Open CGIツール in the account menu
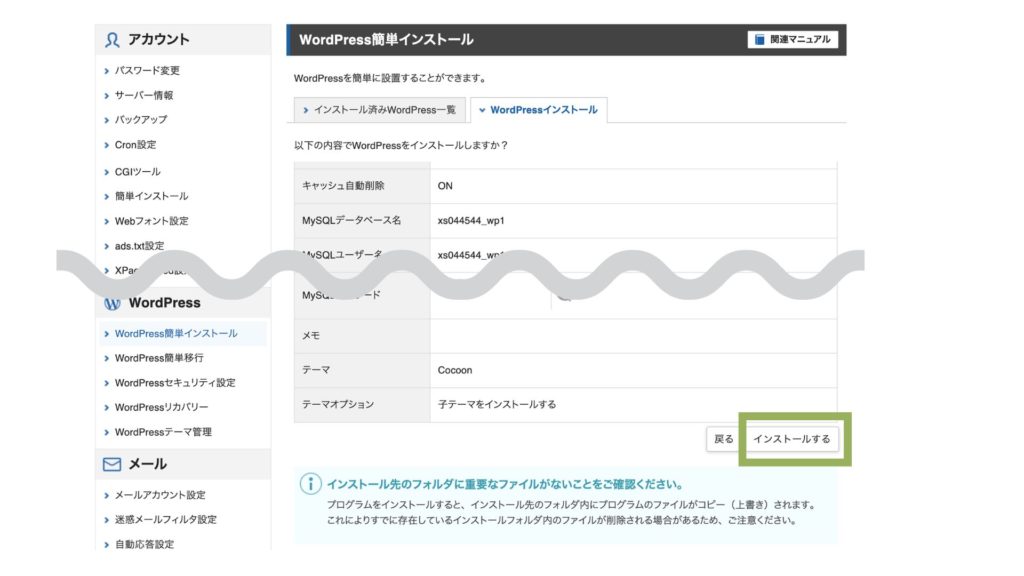 click(137, 172)
